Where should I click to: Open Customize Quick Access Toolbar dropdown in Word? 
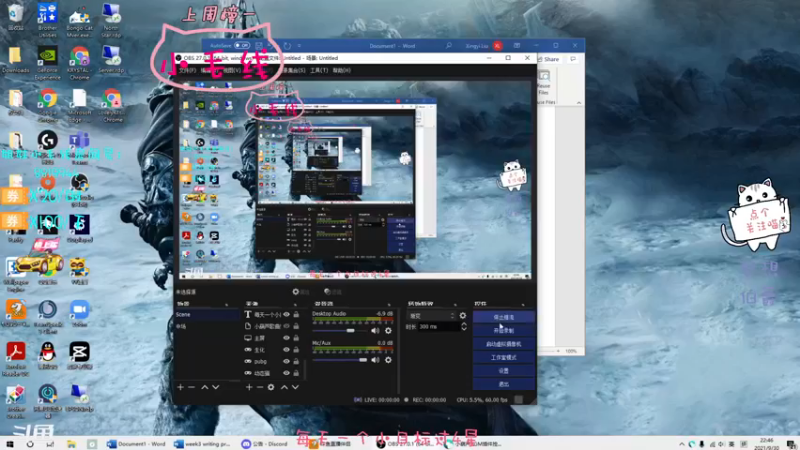click(299, 45)
